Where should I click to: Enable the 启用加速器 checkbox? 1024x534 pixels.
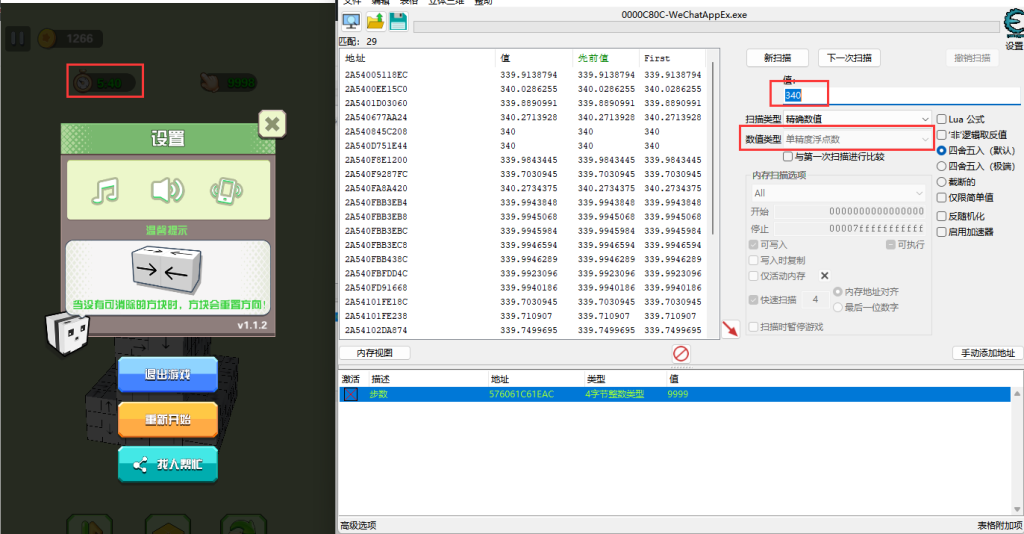942,232
